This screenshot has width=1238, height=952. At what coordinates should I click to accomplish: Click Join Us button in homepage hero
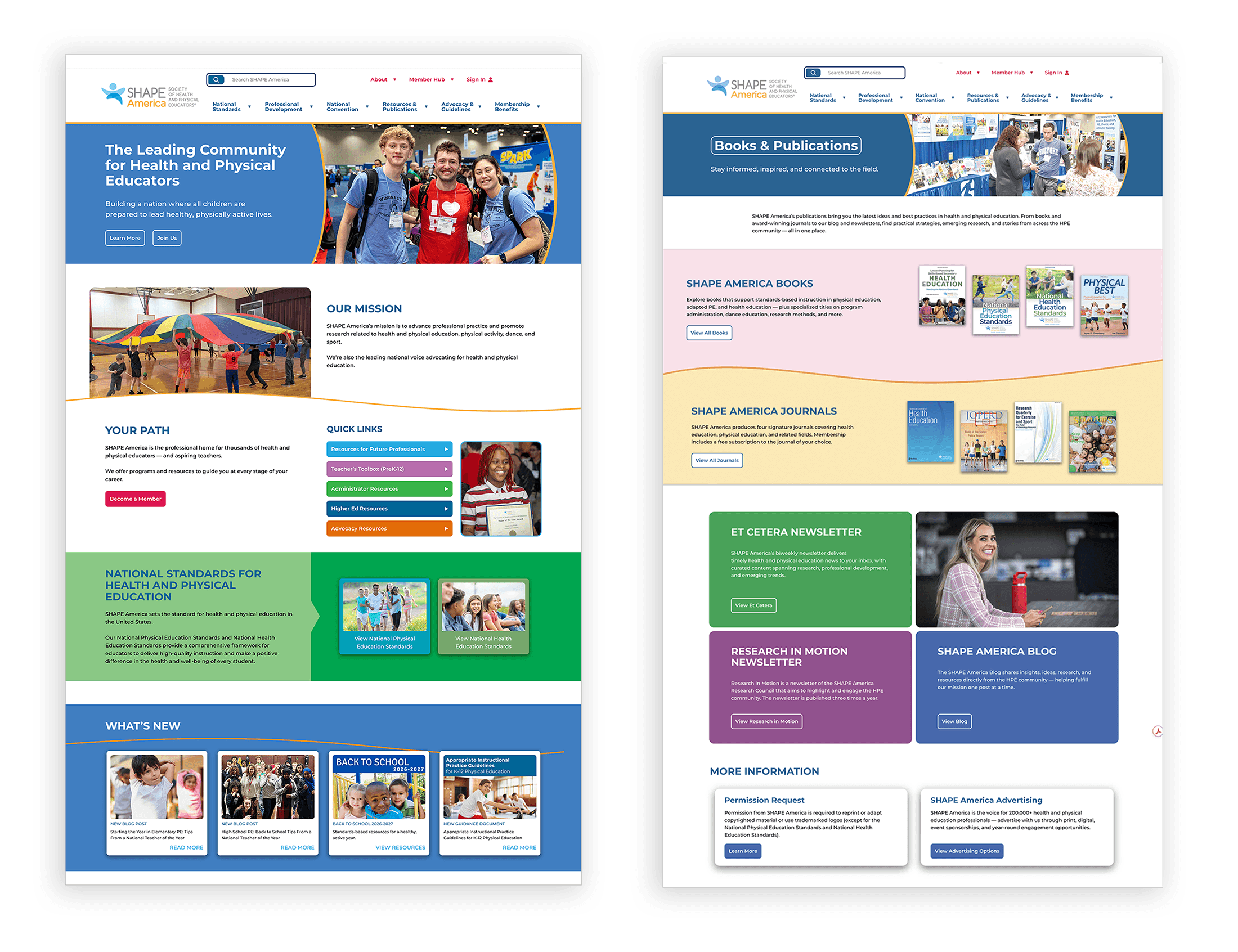(x=167, y=238)
